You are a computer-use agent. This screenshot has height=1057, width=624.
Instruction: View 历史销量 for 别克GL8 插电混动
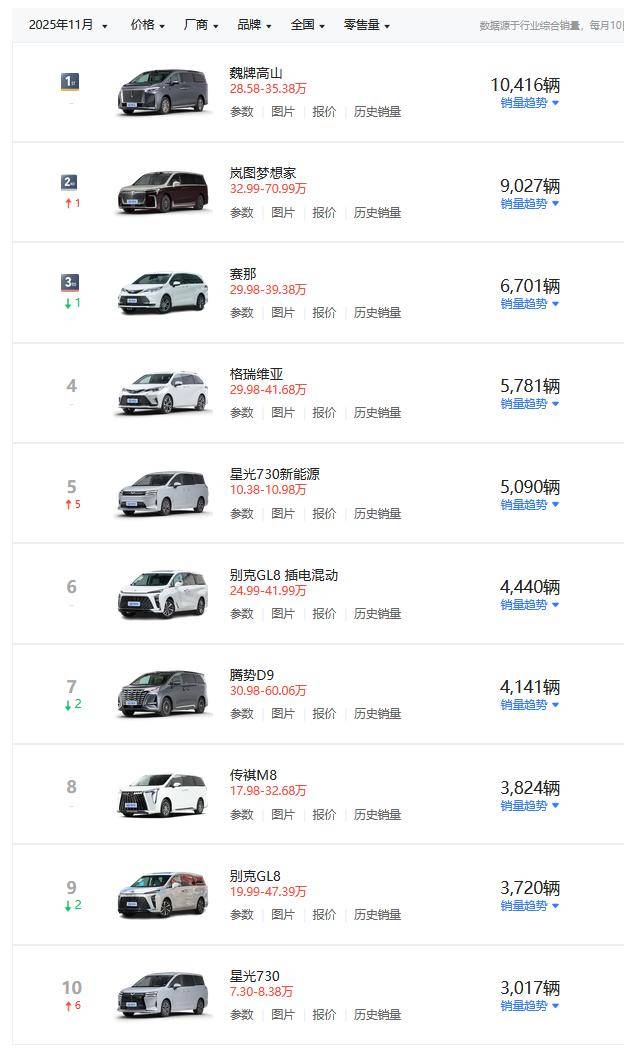point(377,613)
